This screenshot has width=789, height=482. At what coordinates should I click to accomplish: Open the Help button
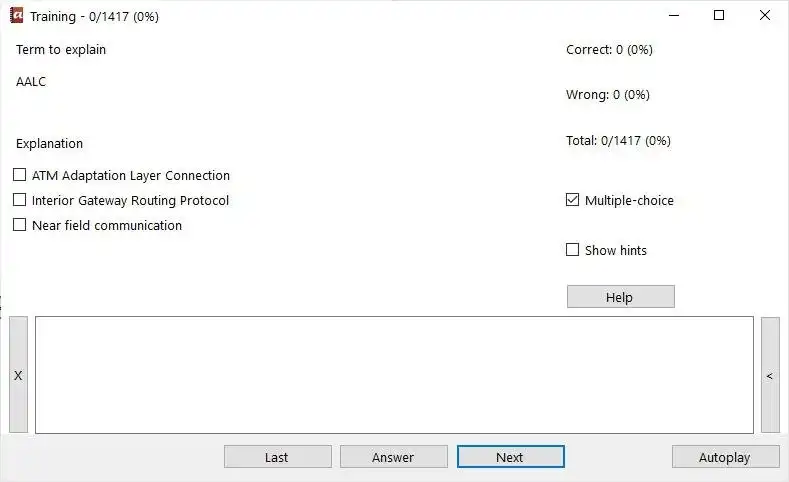tap(620, 297)
